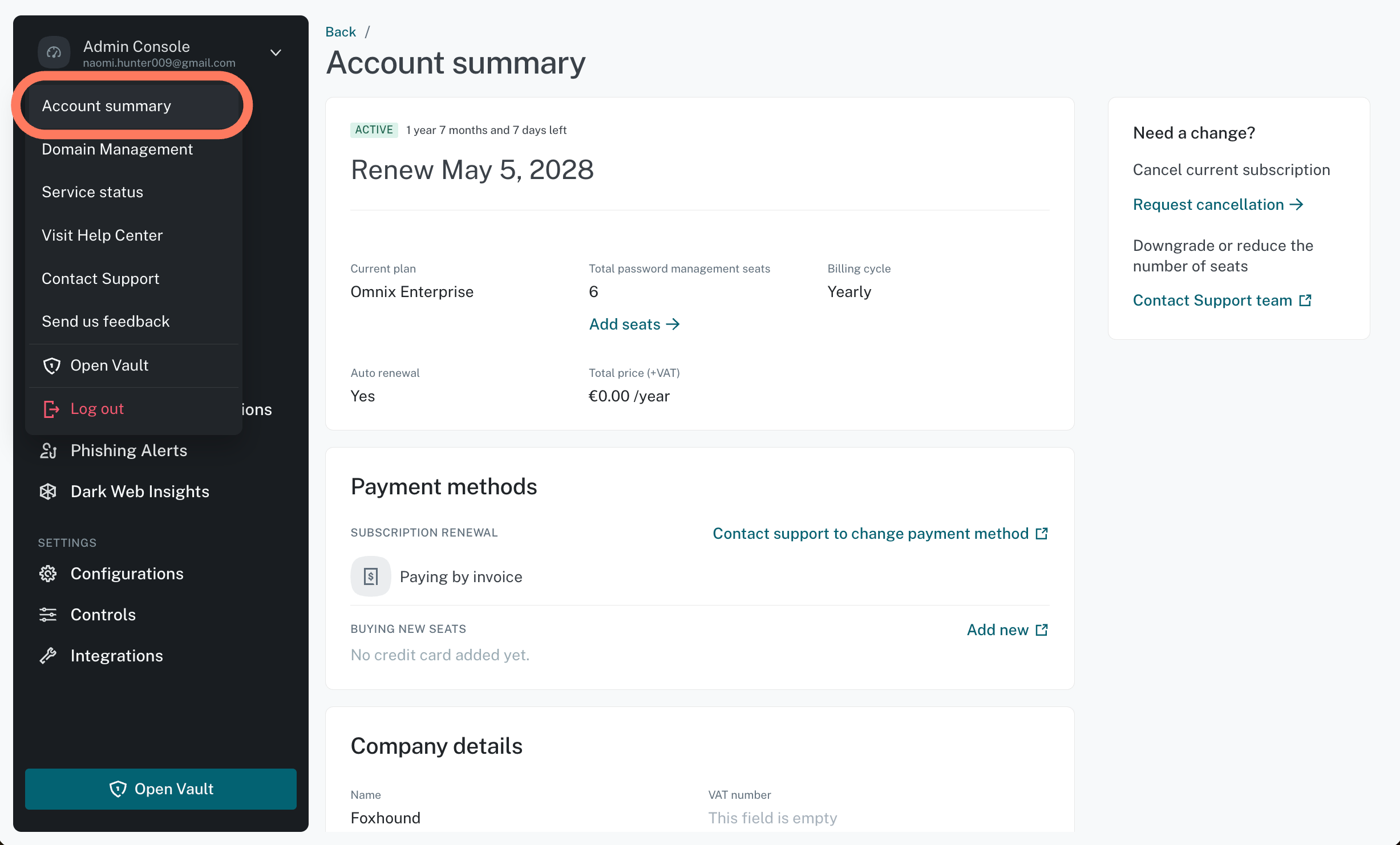Click Add seats link
The width and height of the screenshot is (1400, 845).
(634, 324)
